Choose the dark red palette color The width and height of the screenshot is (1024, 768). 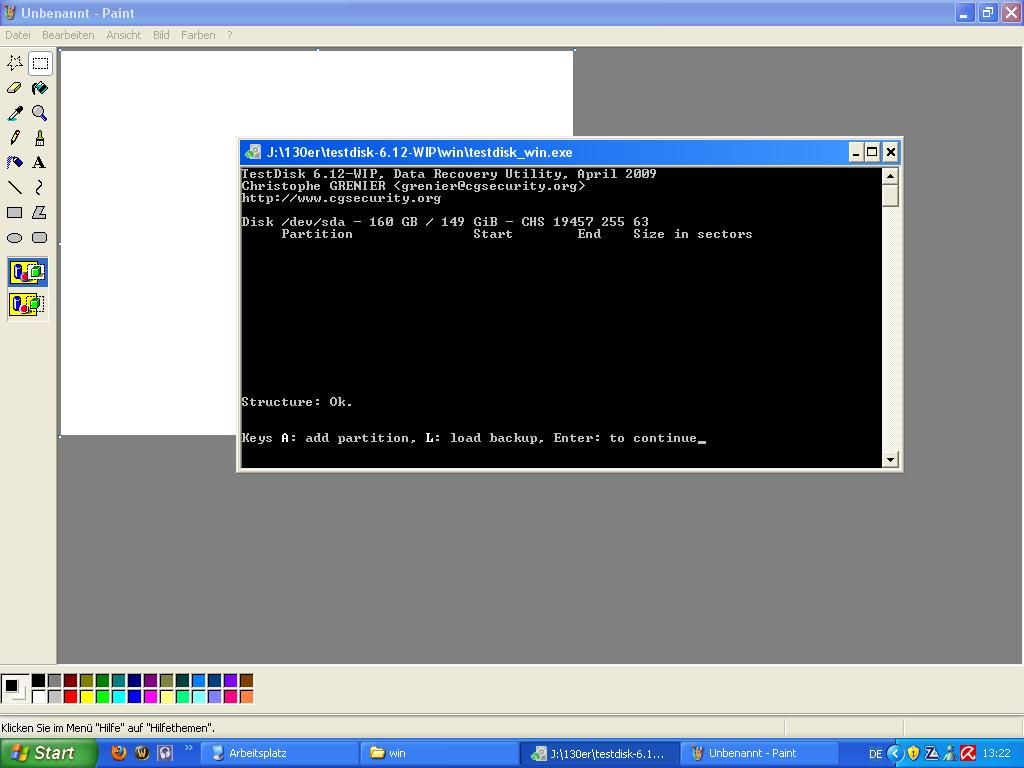point(71,681)
